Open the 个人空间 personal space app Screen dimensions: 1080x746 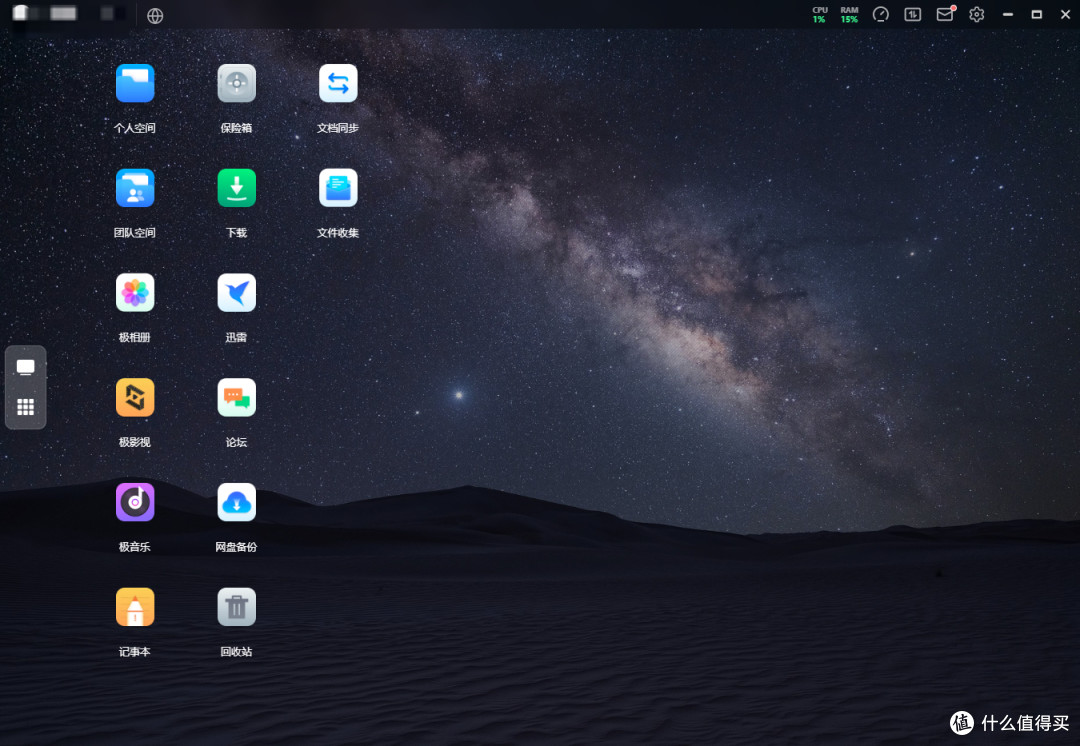tap(135, 83)
